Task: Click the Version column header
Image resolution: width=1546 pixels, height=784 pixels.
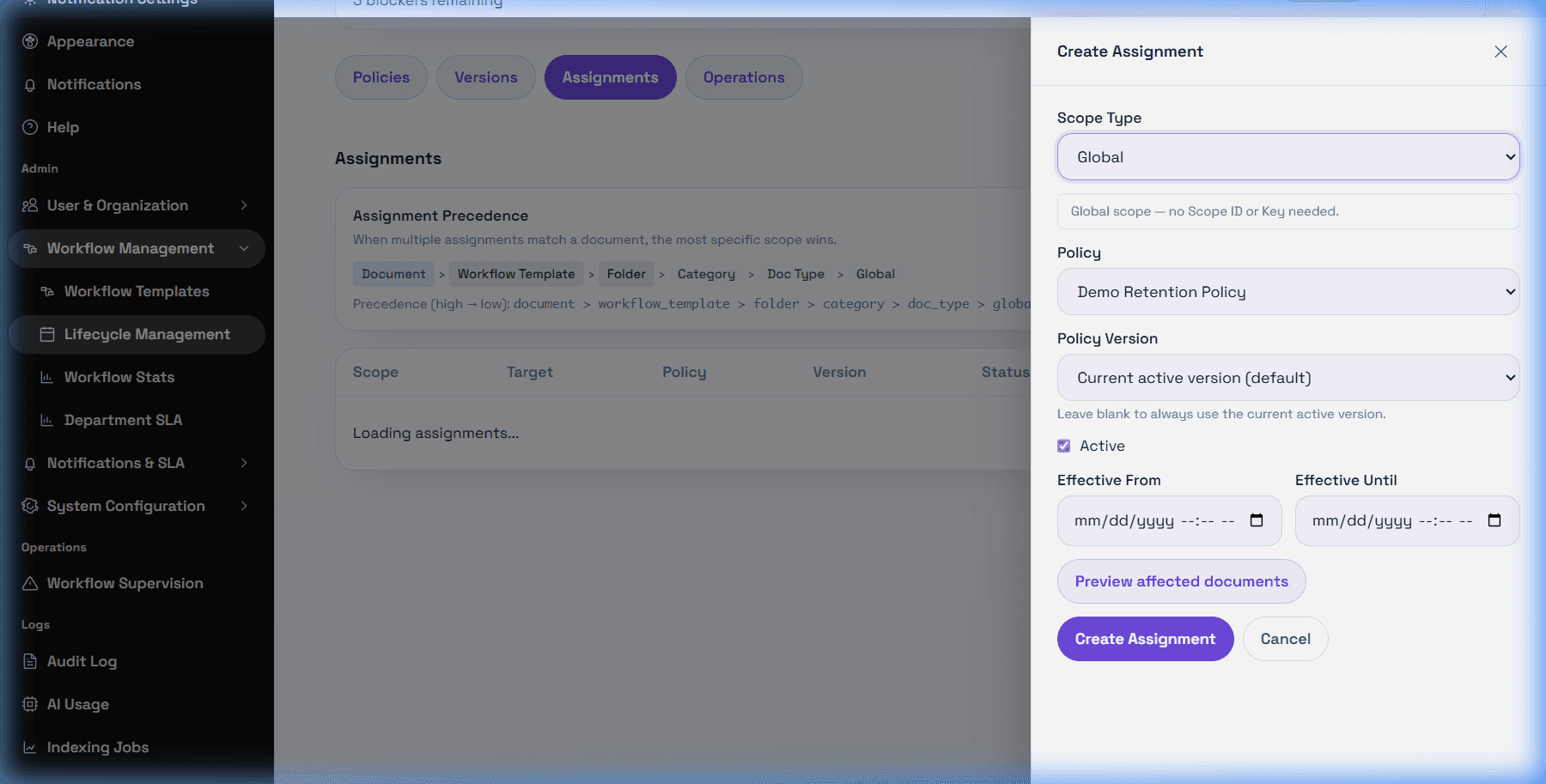Action: point(839,372)
